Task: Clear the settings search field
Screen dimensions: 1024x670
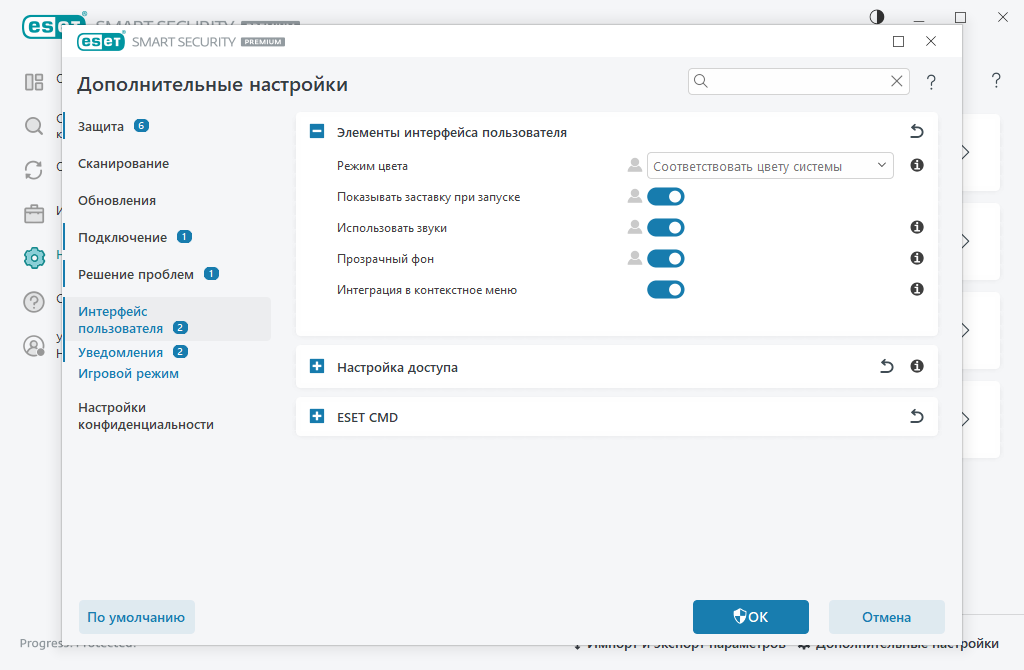Action: point(897,81)
